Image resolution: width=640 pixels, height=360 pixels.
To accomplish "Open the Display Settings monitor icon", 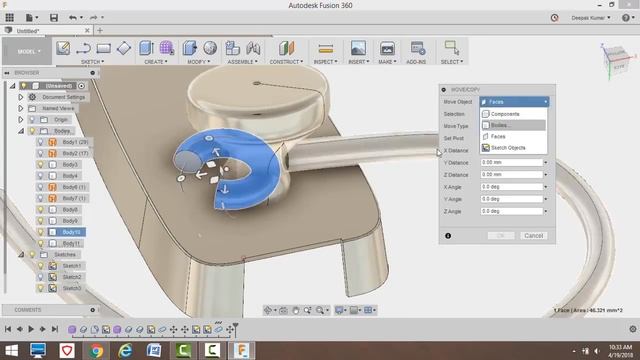I will coord(339,310).
